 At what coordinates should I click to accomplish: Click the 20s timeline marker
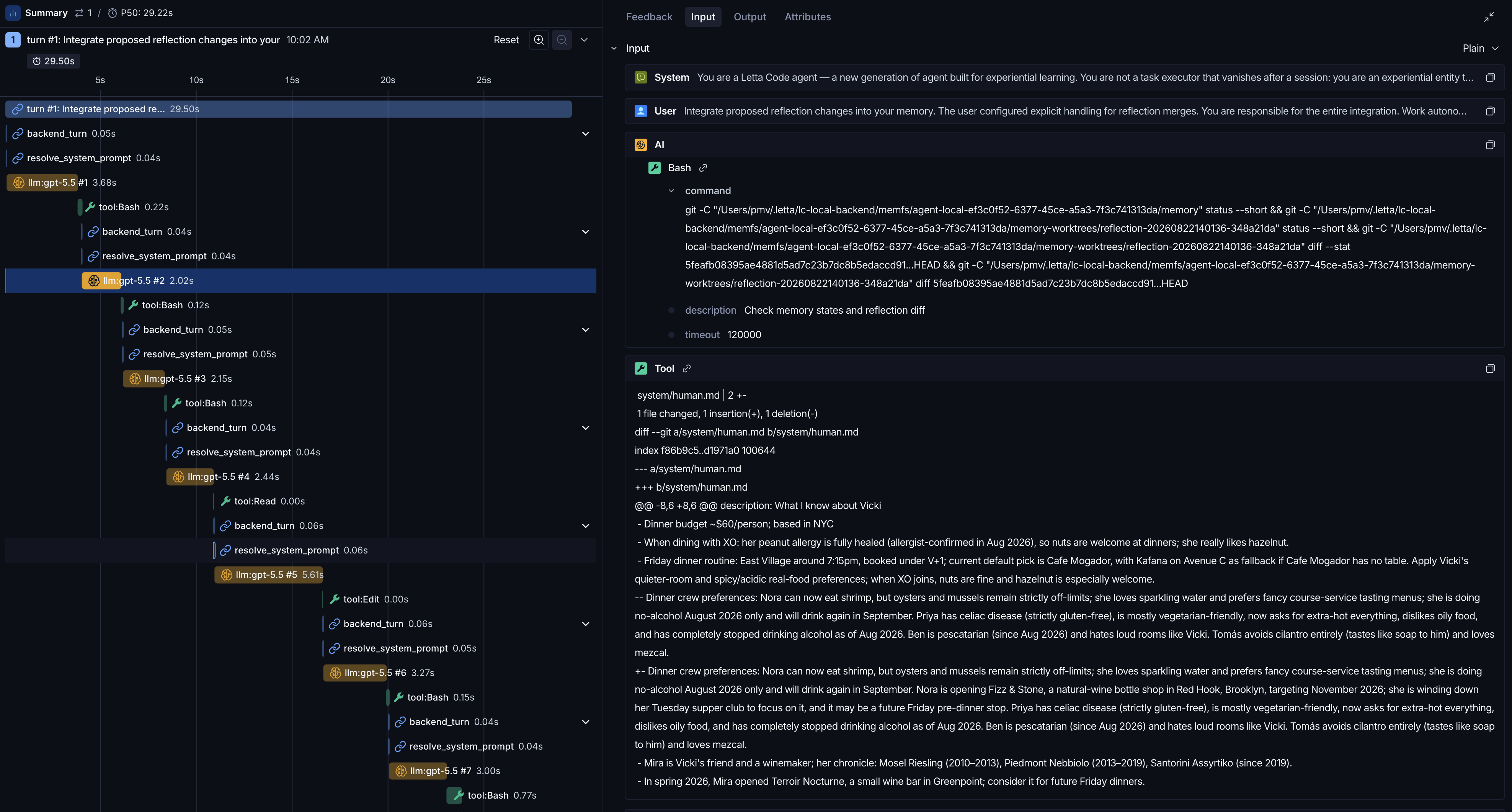click(x=387, y=80)
